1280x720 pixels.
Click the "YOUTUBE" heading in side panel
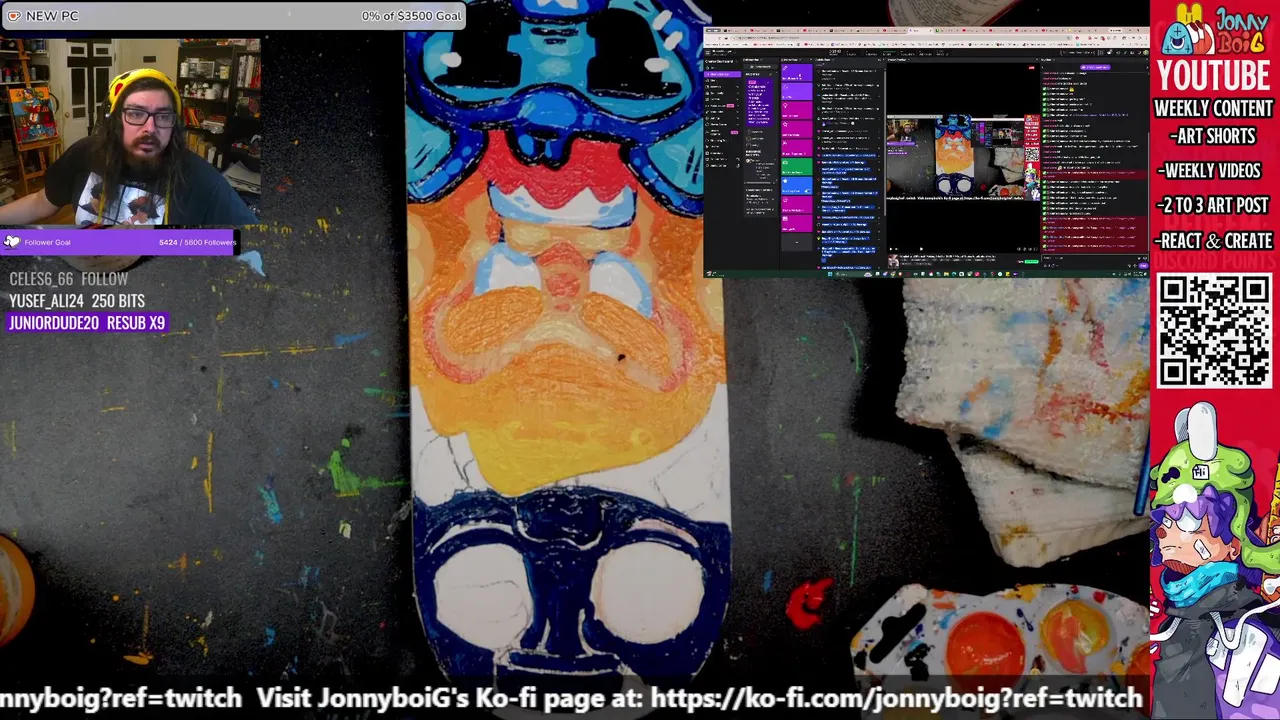pyautogui.click(x=1214, y=76)
